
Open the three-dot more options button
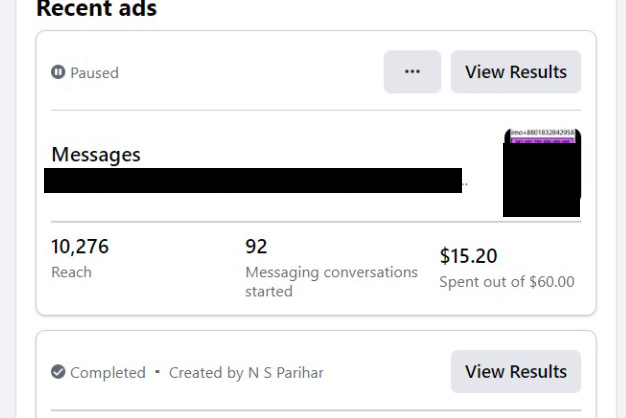pos(412,72)
